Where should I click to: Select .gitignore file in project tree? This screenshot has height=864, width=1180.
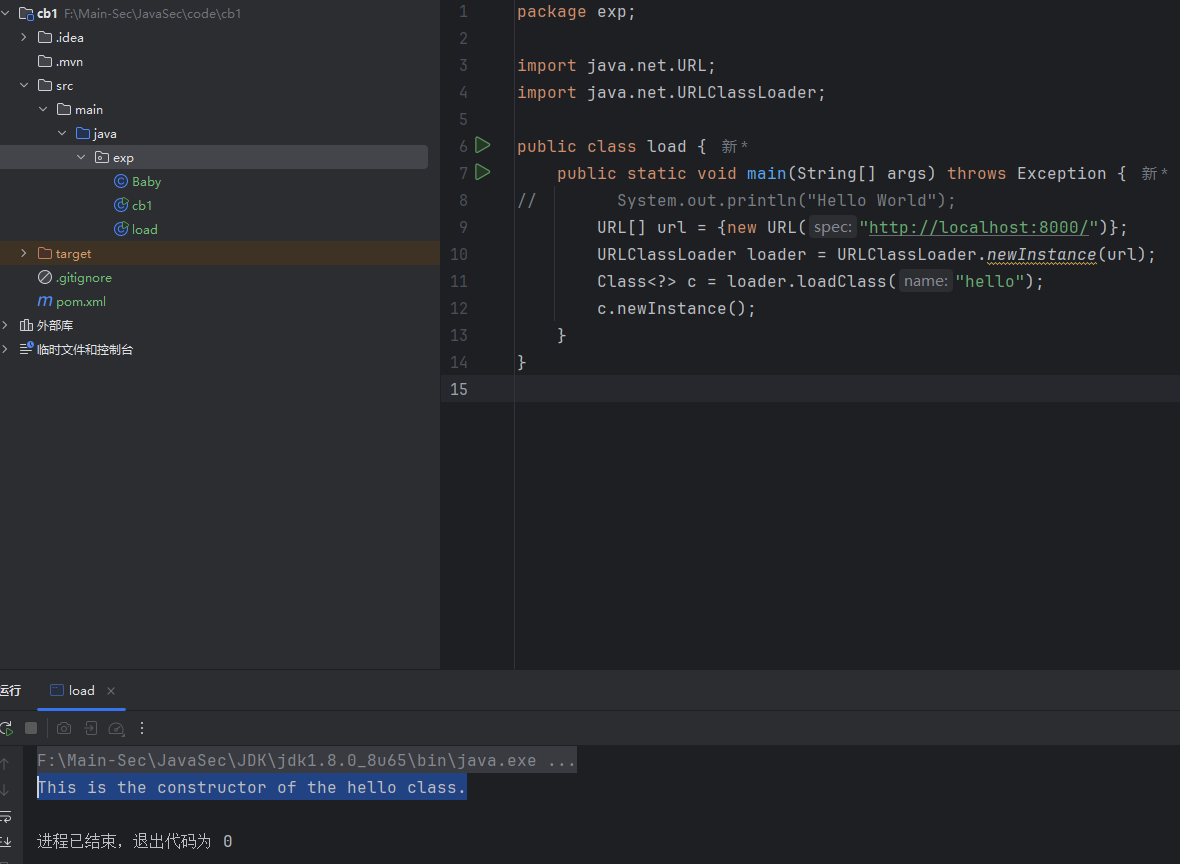tap(84, 277)
